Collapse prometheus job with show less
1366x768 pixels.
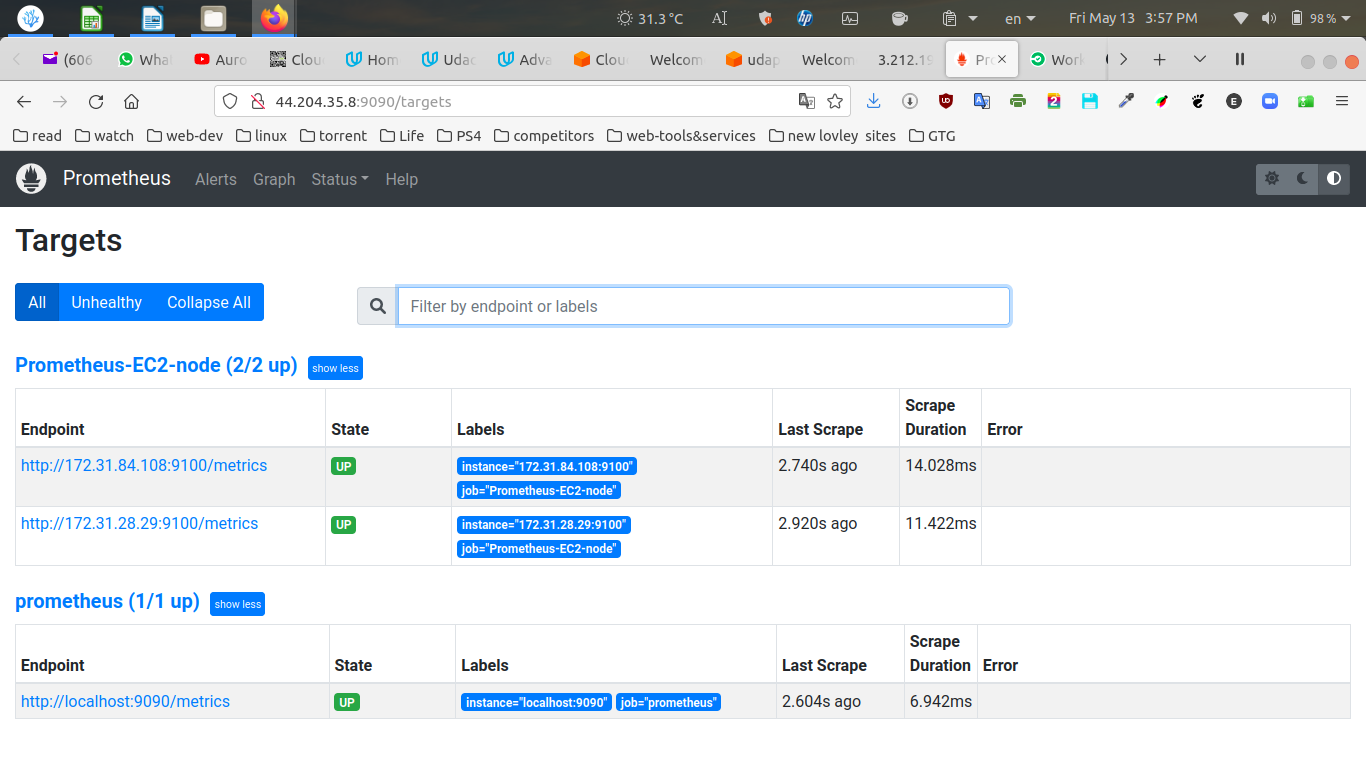click(x=237, y=604)
